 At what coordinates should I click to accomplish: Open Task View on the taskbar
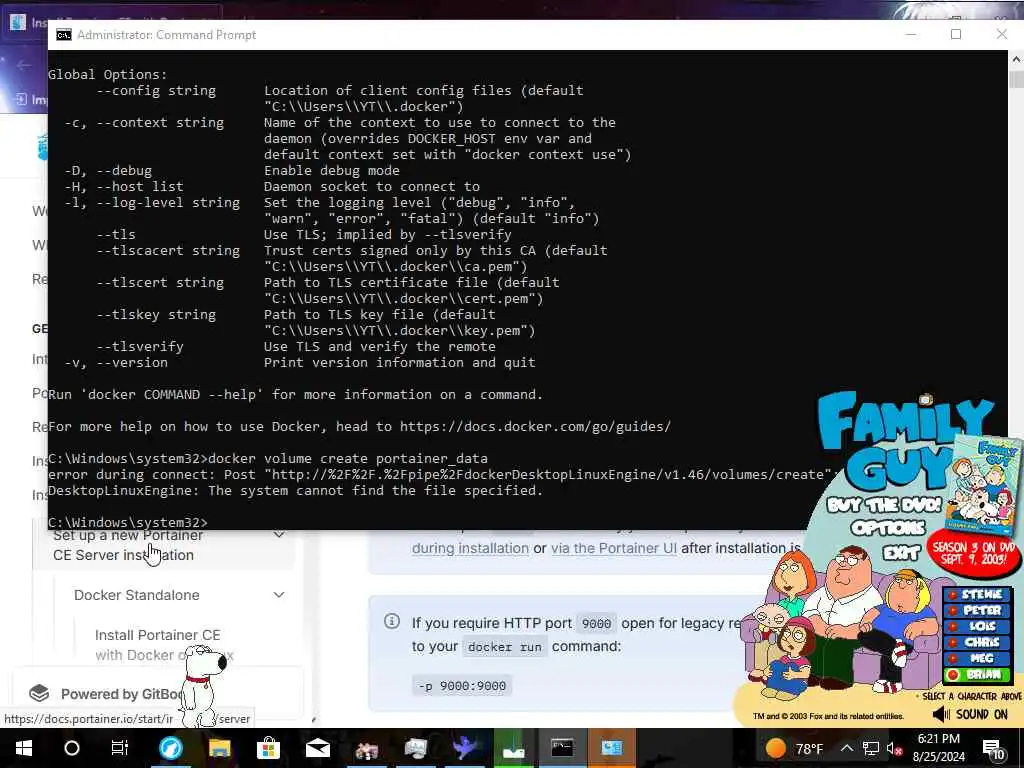(x=120, y=748)
